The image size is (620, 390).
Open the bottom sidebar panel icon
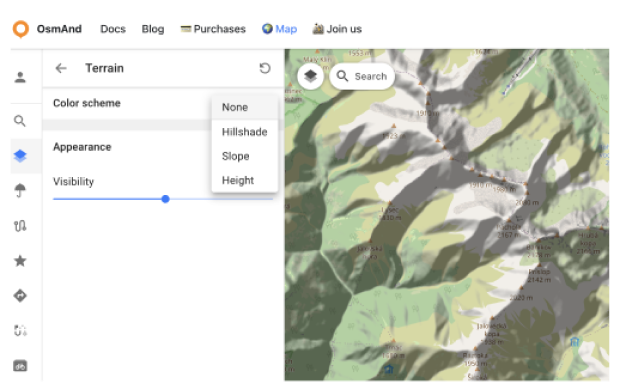tap(20, 366)
